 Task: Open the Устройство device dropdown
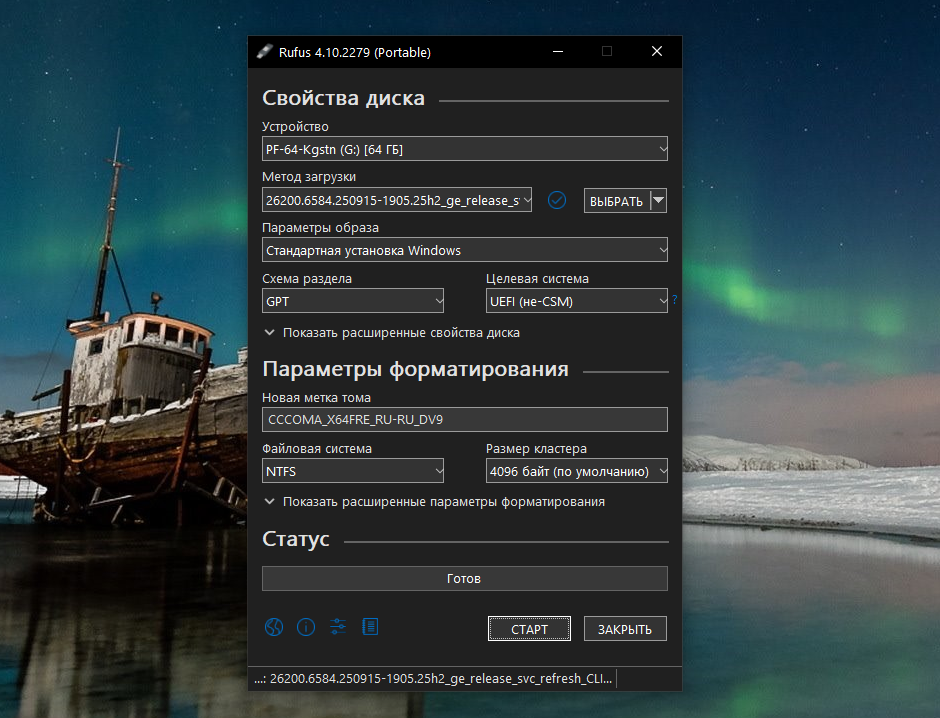(465, 149)
